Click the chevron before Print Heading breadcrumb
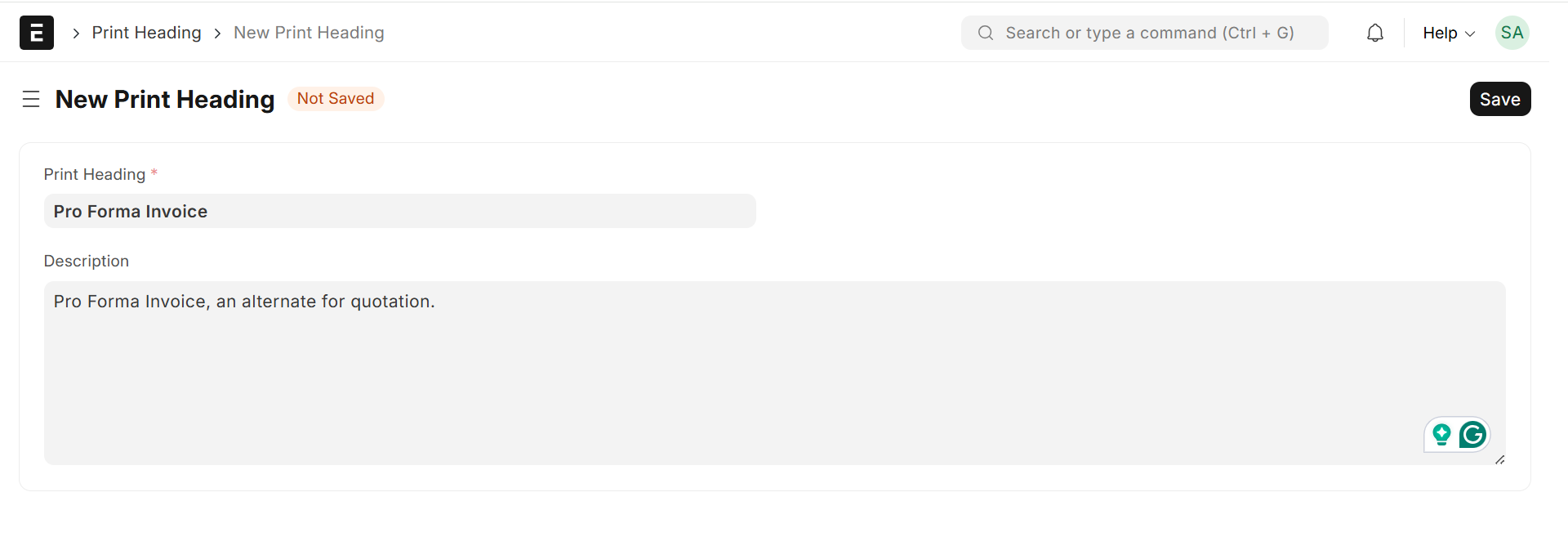 76,33
